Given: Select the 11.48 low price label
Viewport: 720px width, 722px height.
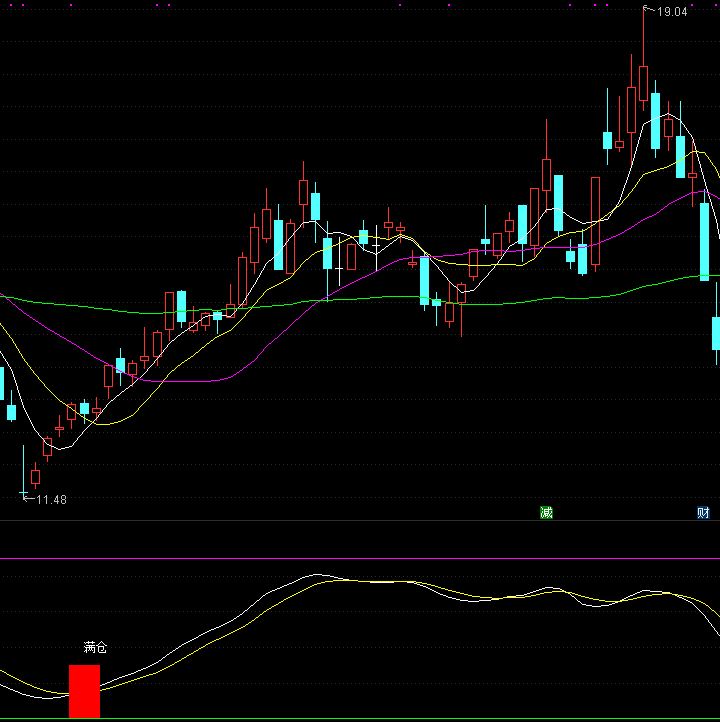Looking at the screenshot, I should pos(51,500).
